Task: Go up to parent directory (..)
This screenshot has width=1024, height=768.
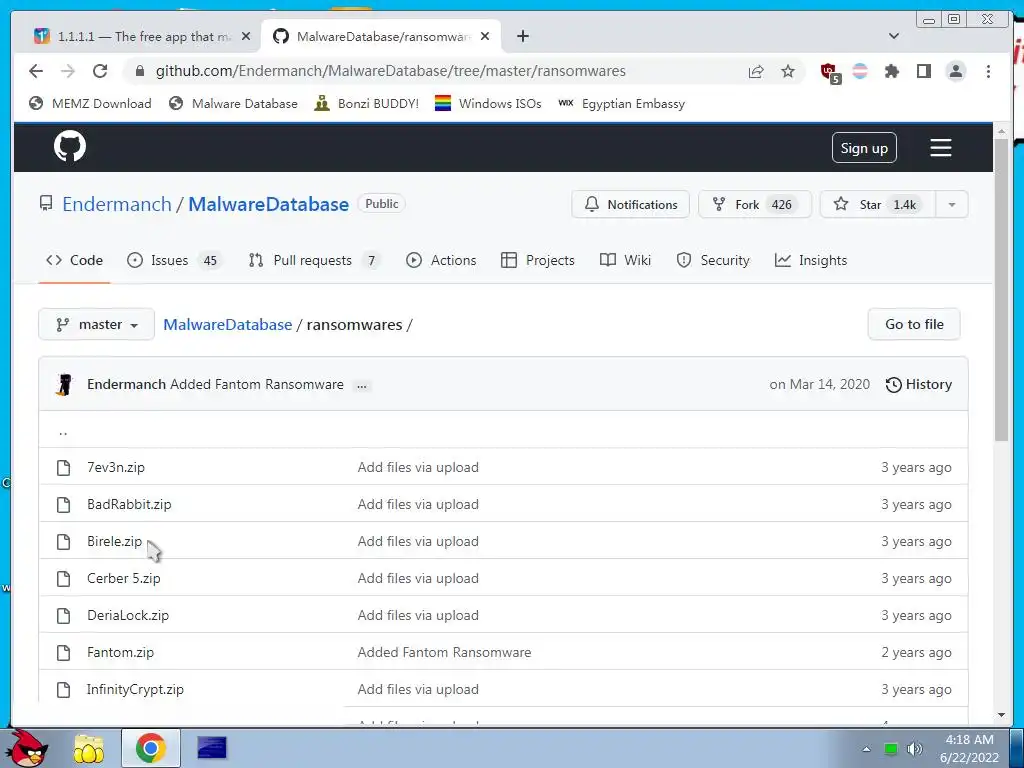Action: (63, 432)
